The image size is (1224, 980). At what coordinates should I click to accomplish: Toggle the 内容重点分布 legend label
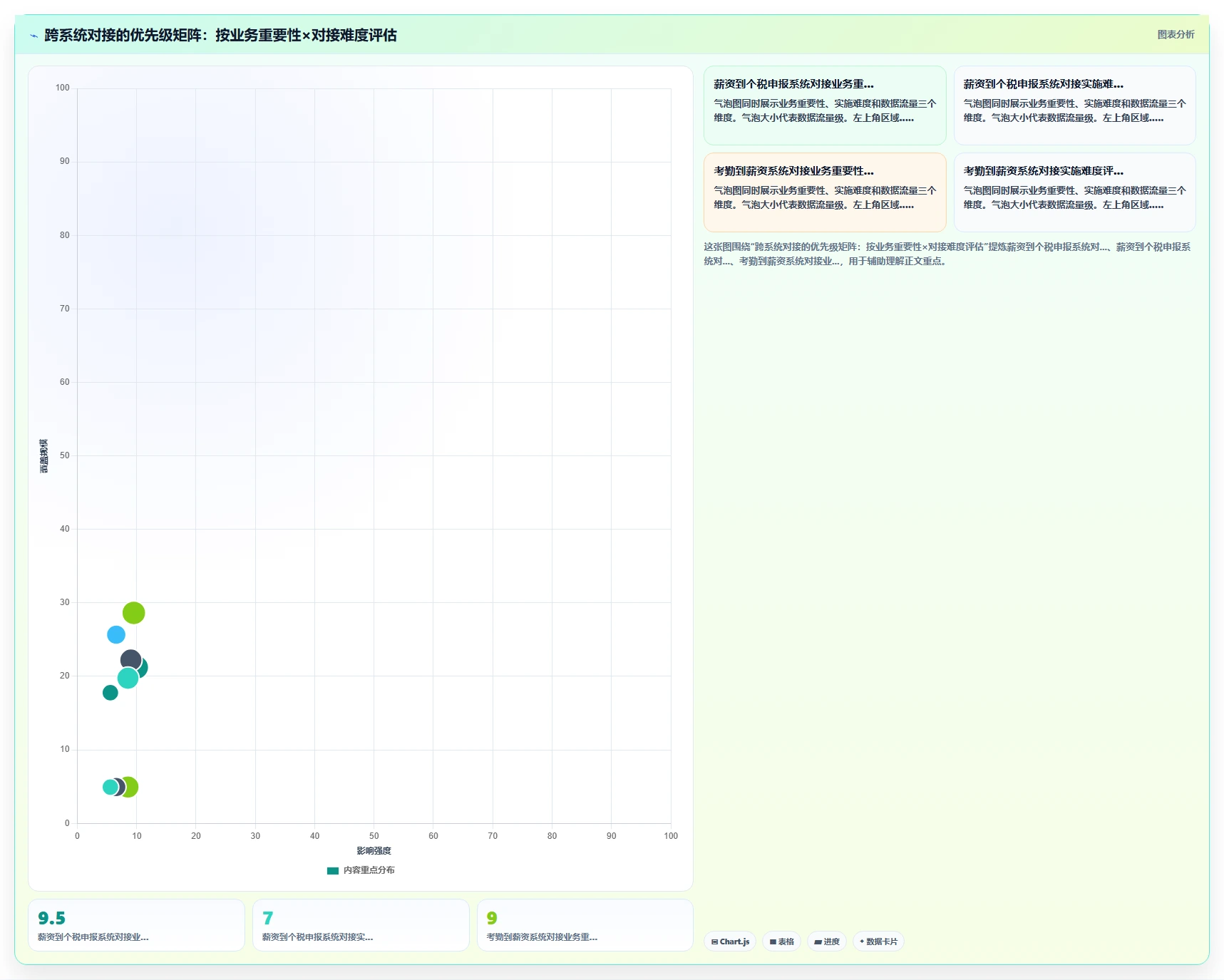click(x=369, y=870)
